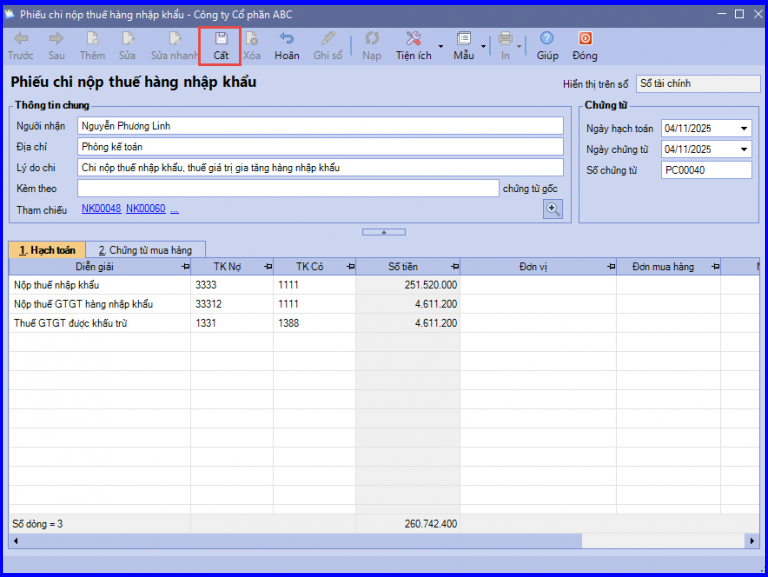Viewport: 768px width, 577px height.
Task: Click the horizontal scrollbar thumb
Action: pyautogui.click(x=301, y=541)
